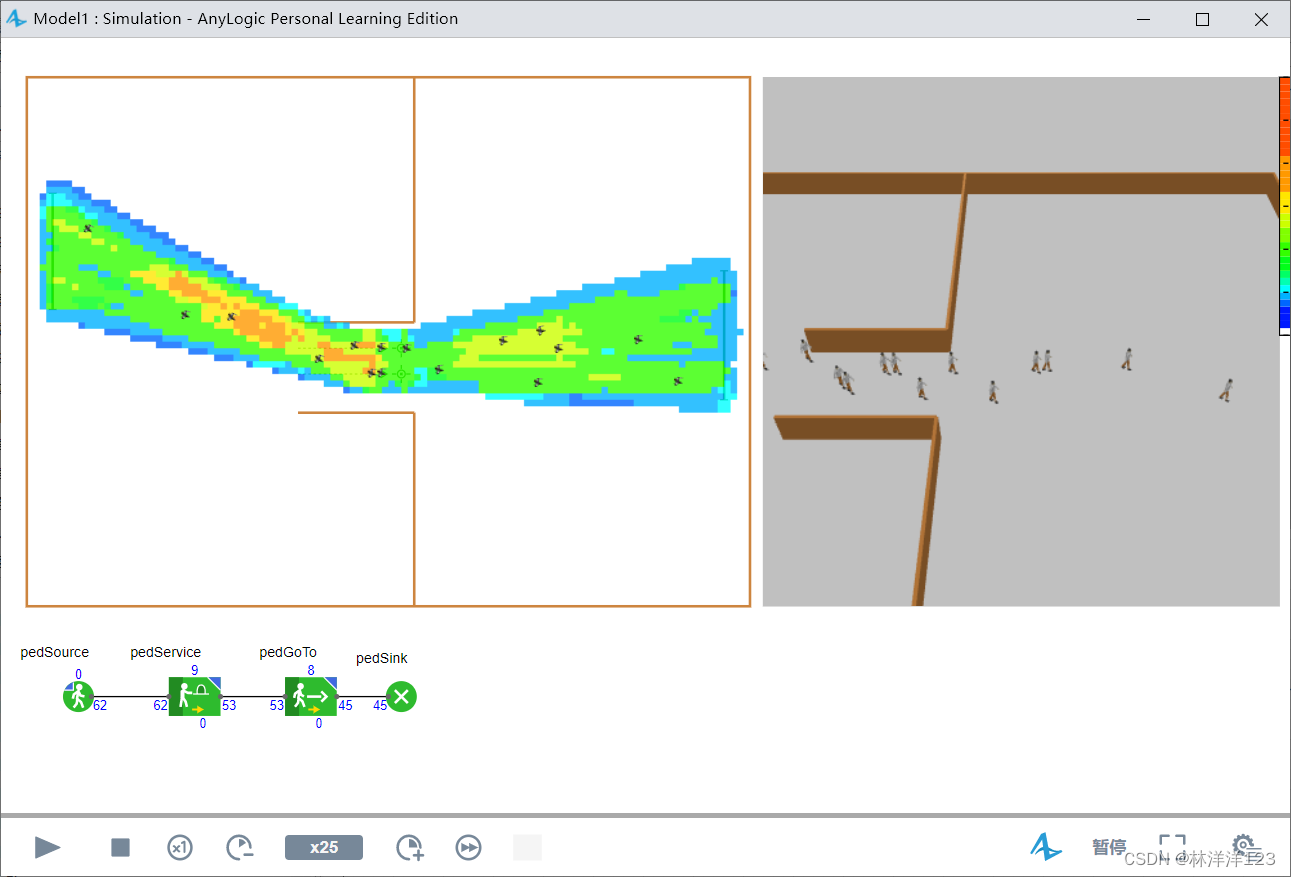Click the 暂停 status label

coord(1109,848)
